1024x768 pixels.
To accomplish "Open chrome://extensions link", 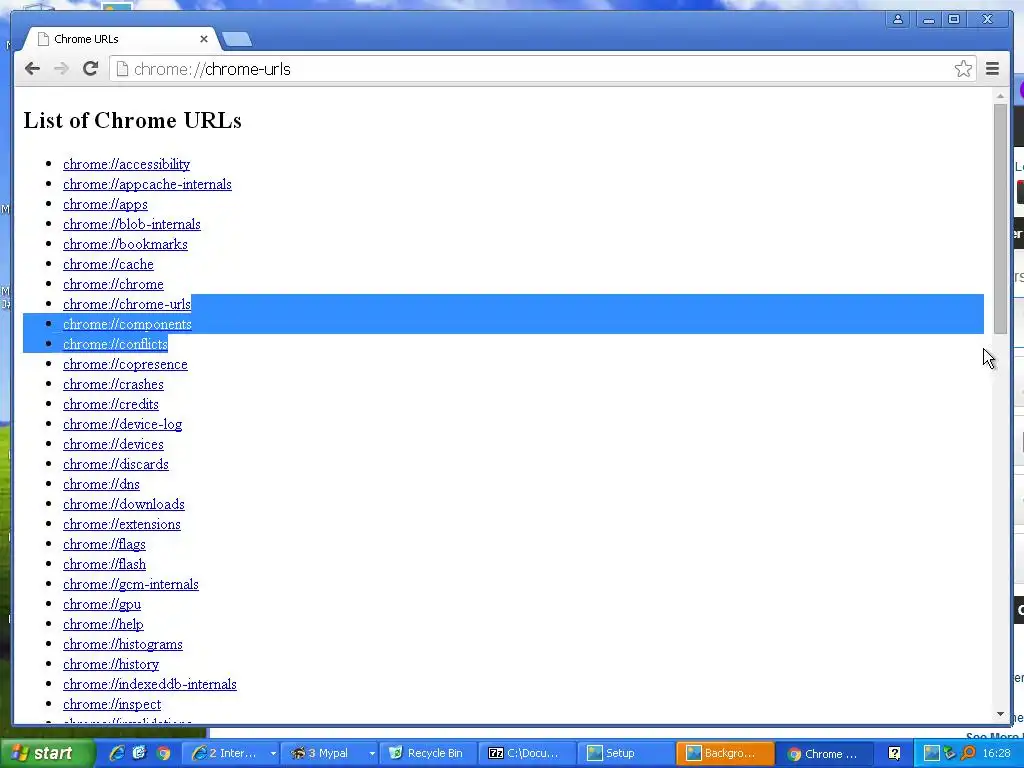I will point(122,524).
